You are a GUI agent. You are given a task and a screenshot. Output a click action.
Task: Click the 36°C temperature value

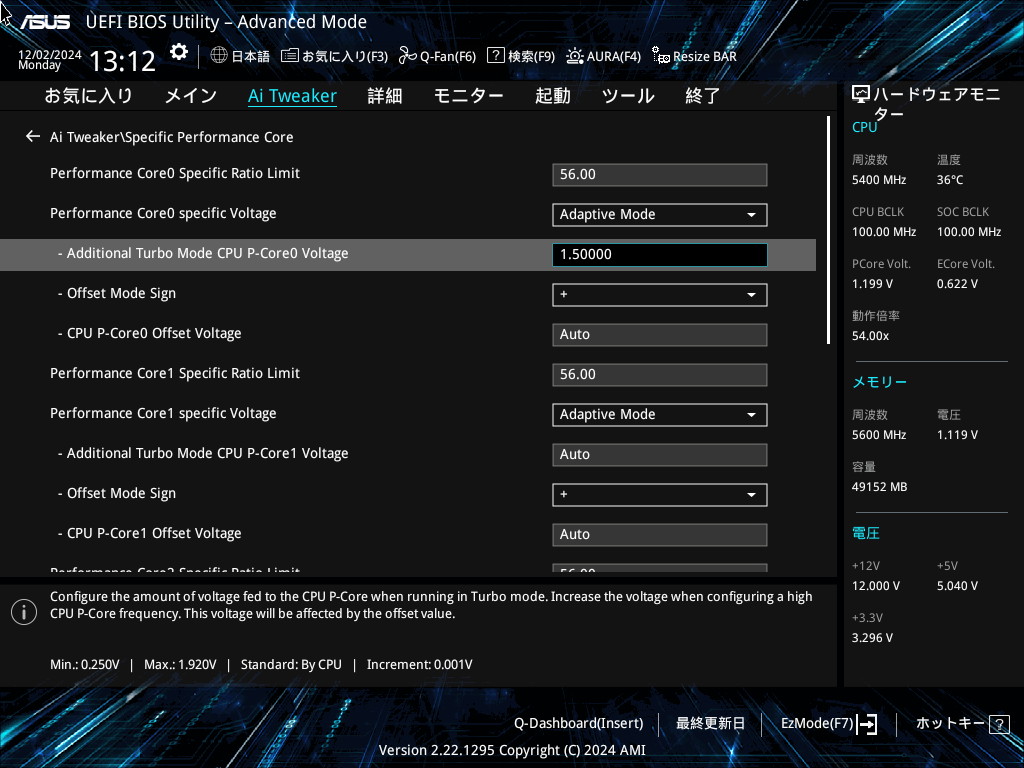tap(950, 180)
